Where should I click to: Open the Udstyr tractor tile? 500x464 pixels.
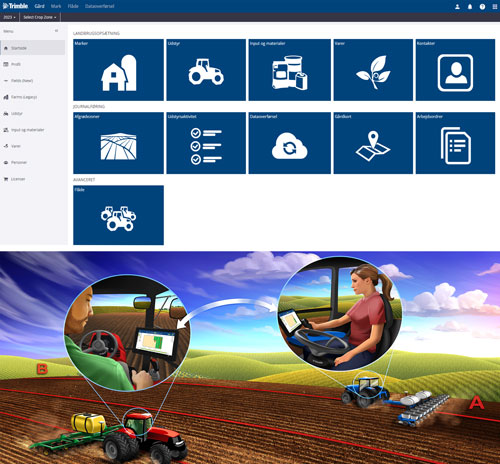click(206, 70)
